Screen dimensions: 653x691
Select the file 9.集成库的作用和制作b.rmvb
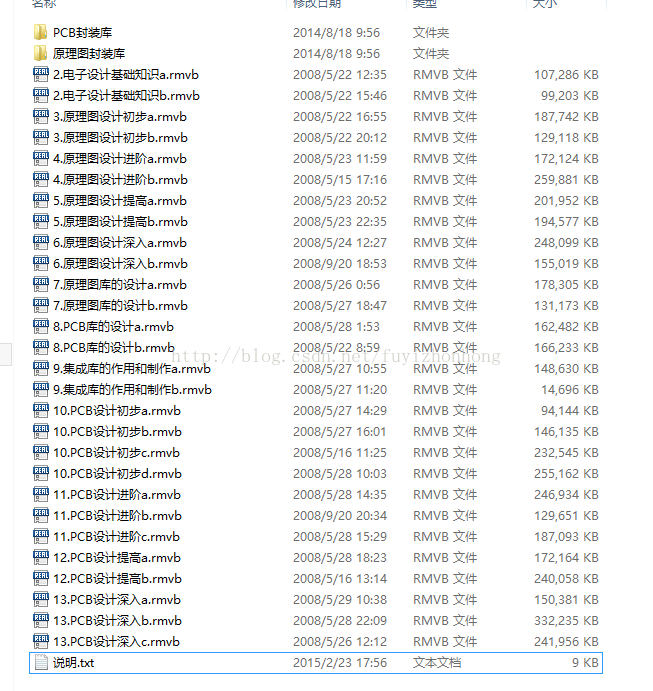pyautogui.click(x=316, y=390)
